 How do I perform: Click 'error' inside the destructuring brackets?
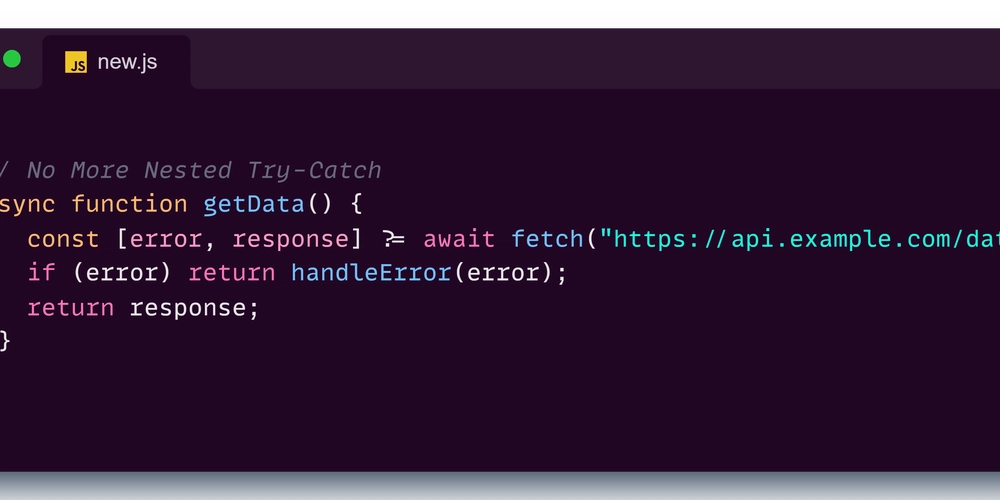[166, 239]
